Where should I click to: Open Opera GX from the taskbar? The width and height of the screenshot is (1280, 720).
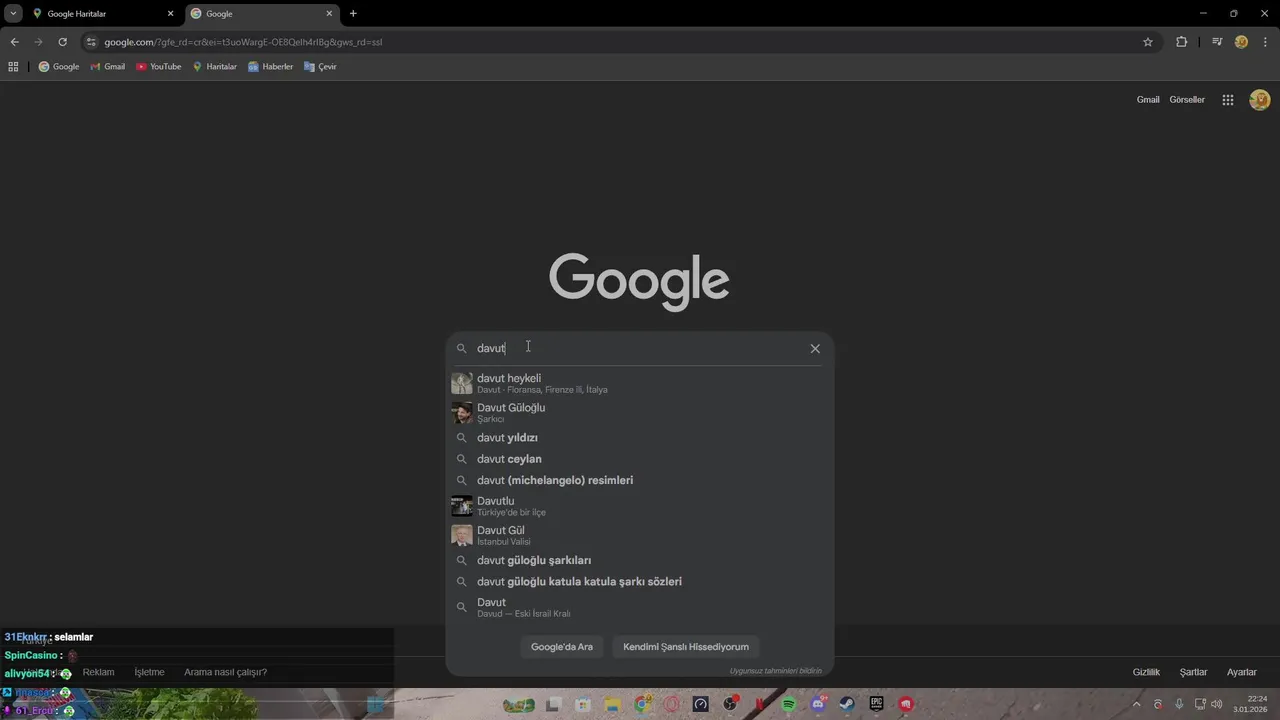click(x=671, y=704)
